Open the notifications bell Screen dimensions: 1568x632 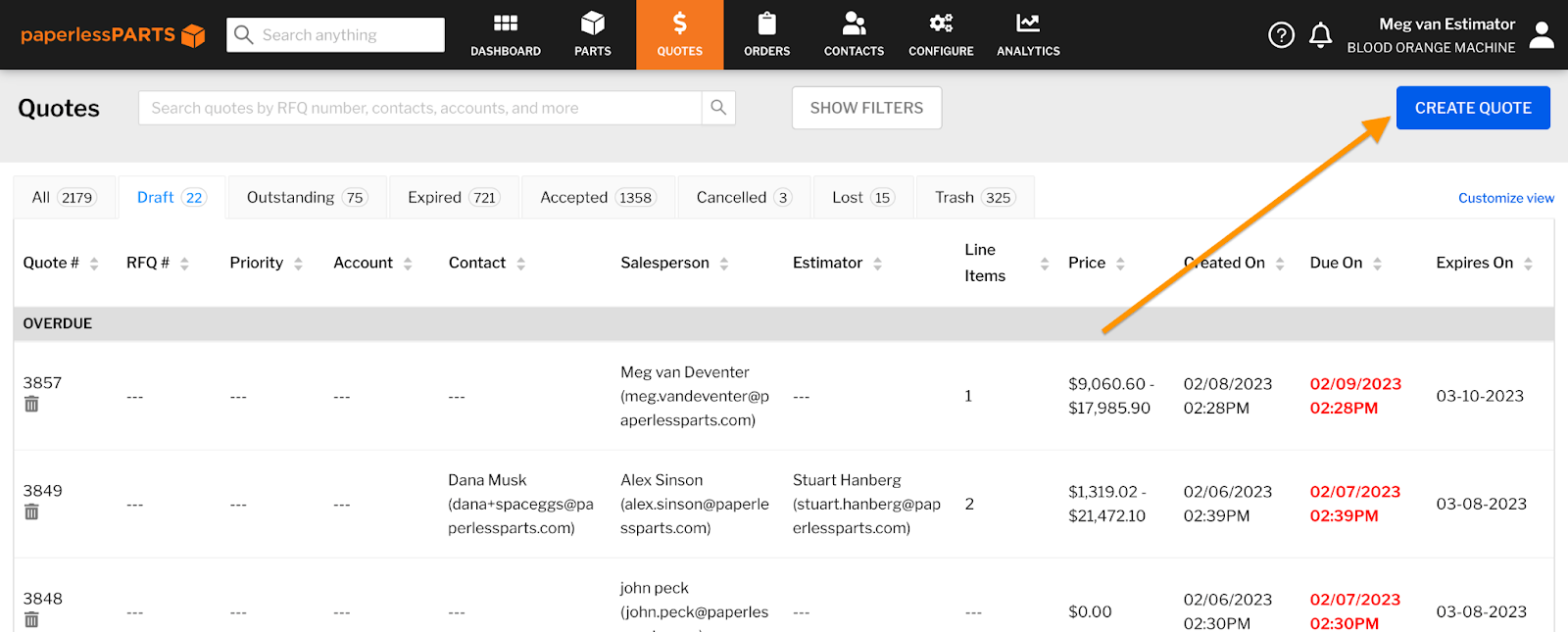click(1321, 35)
